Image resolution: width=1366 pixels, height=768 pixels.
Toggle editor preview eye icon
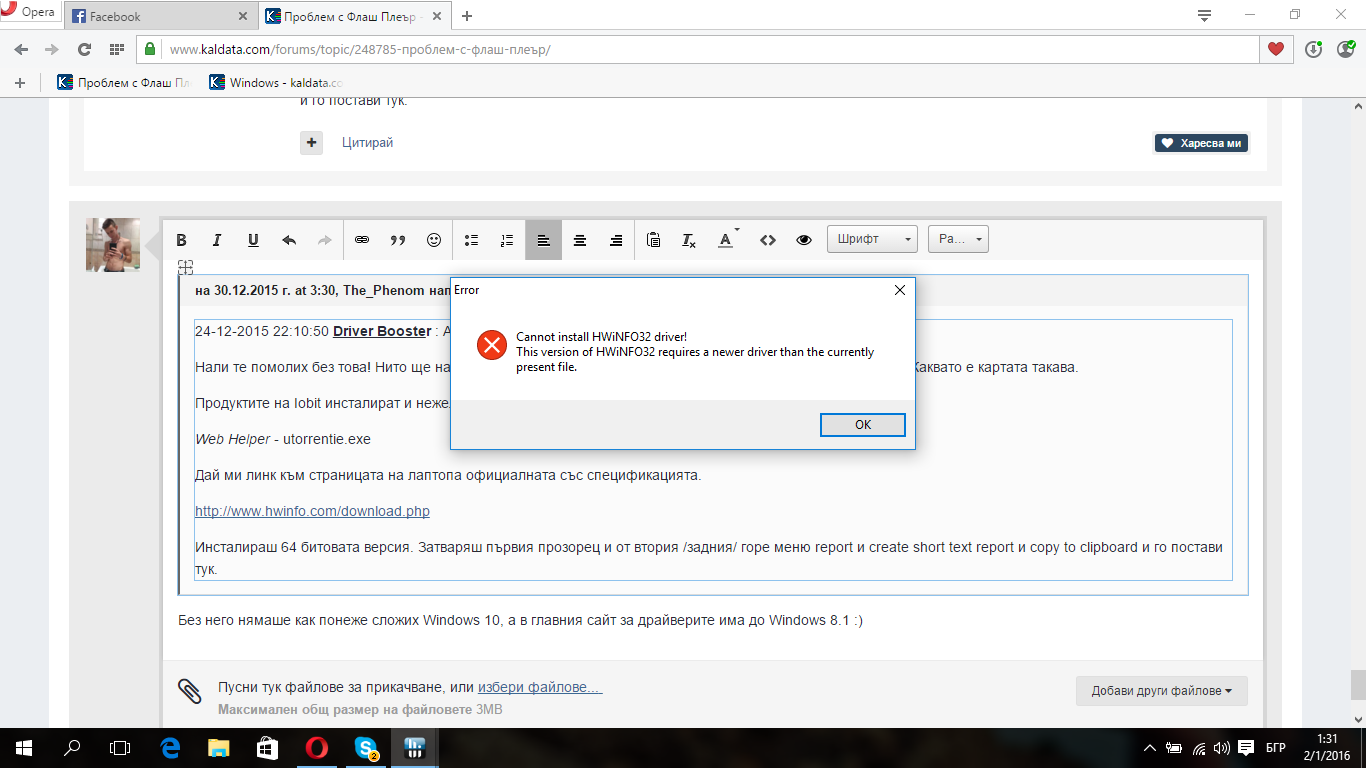(x=804, y=240)
